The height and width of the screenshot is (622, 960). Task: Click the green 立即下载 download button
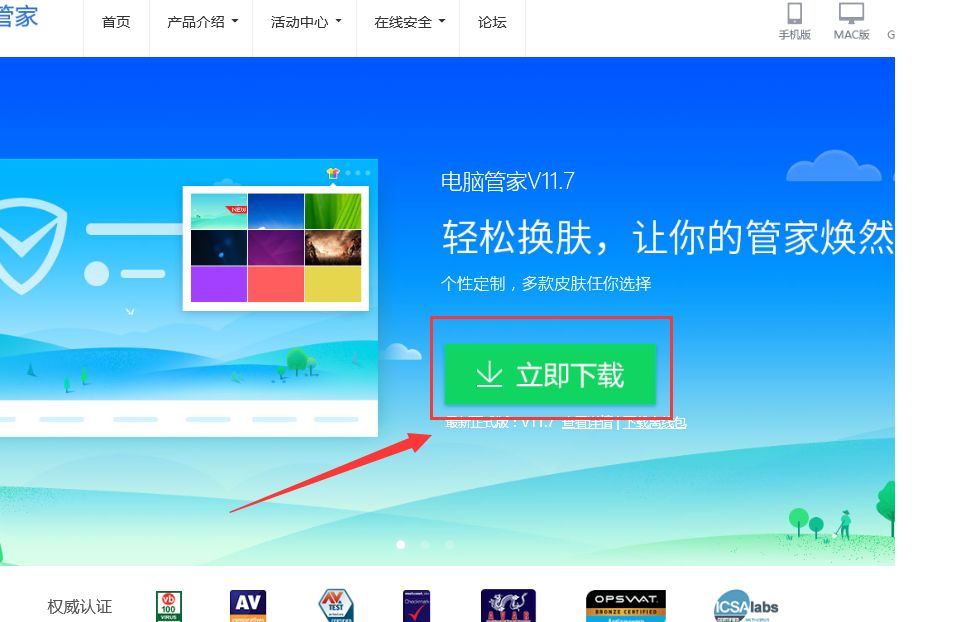point(550,374)
